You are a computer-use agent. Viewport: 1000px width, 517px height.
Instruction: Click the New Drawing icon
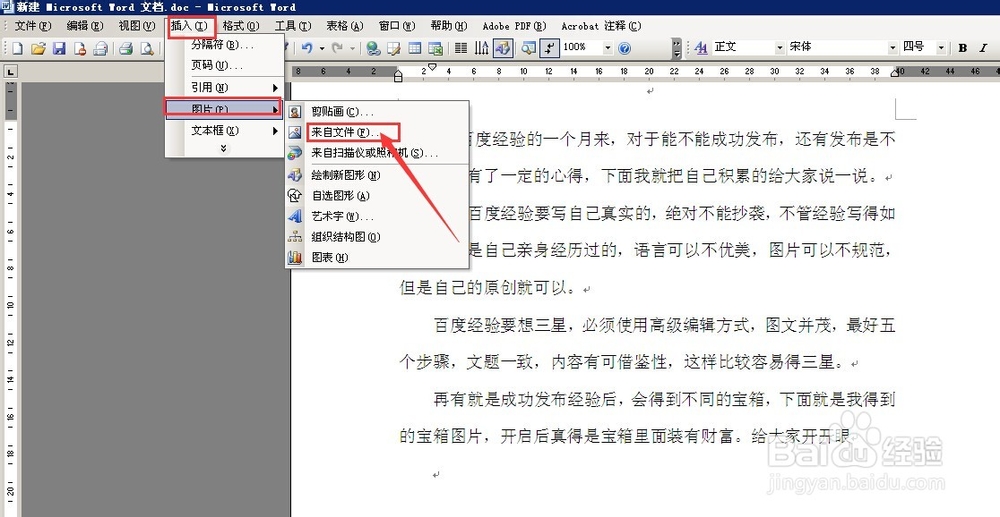(295, 175)
